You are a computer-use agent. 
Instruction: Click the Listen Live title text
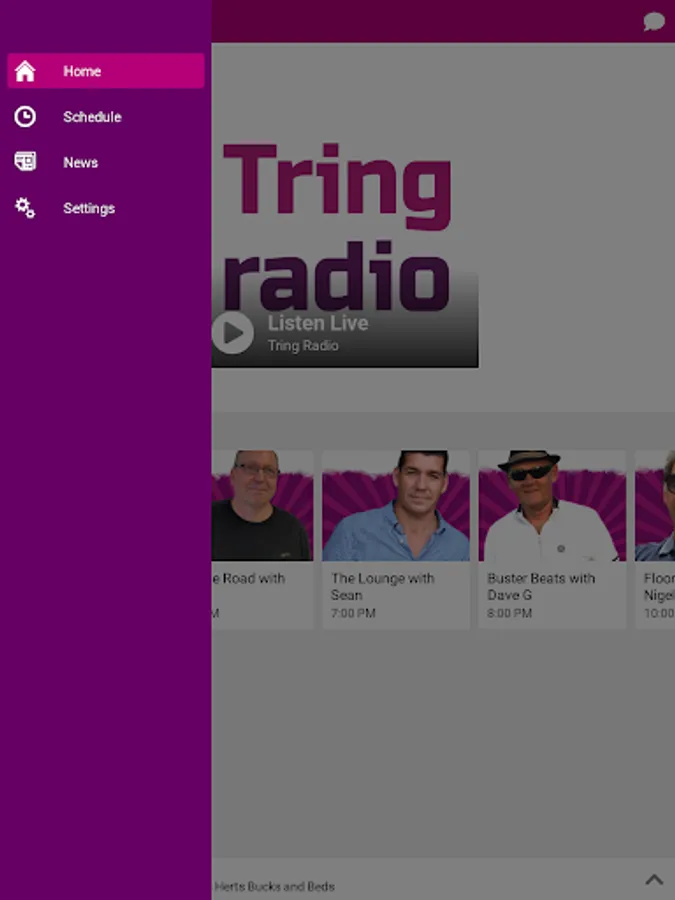pos(318,323)
